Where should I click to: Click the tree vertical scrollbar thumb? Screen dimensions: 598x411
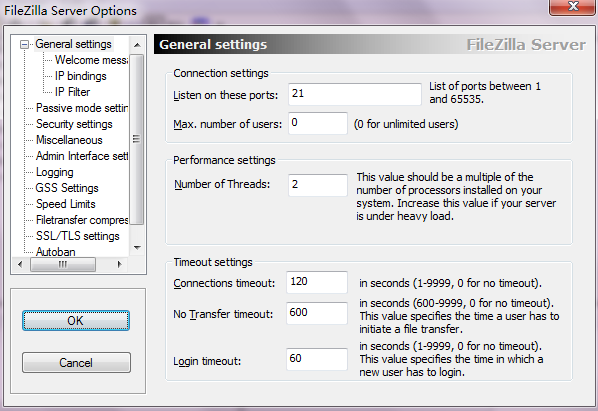click(x=137, y=140)
